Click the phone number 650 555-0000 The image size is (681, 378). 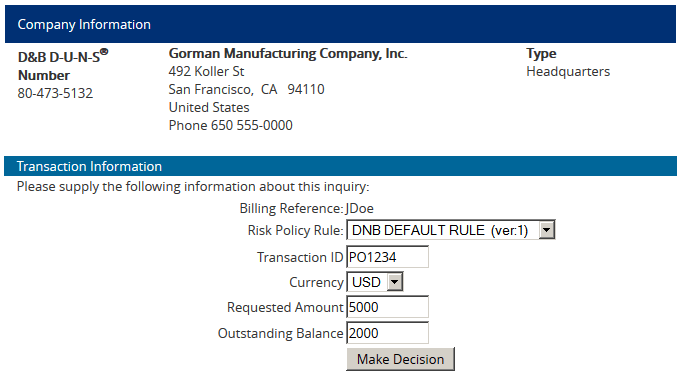[251, 125]
